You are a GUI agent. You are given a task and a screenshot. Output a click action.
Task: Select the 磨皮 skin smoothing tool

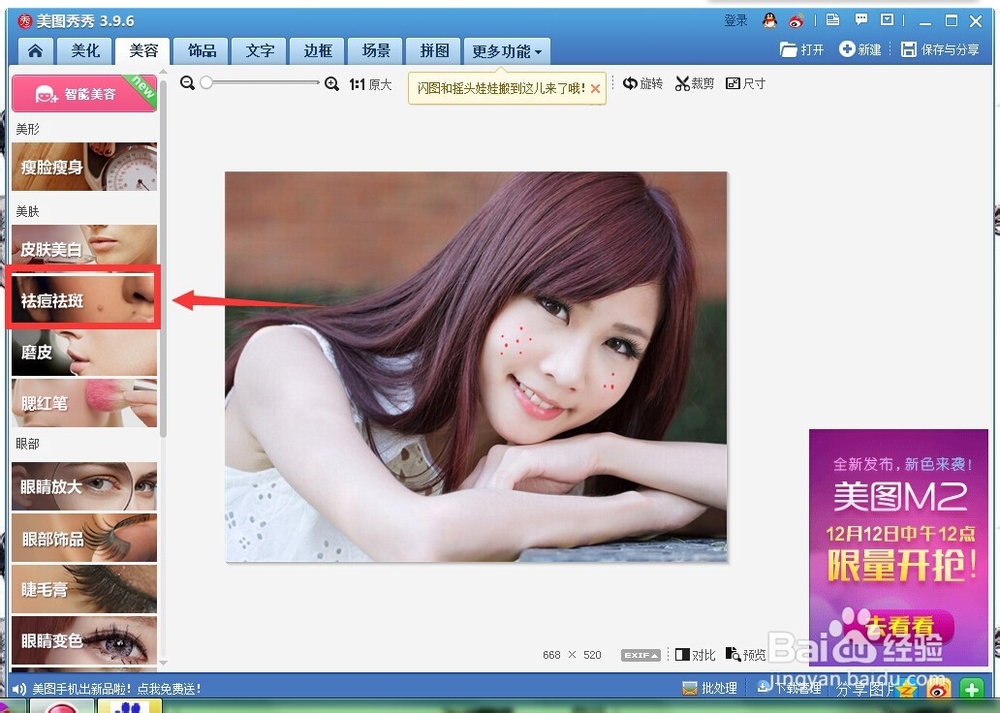pos(84,352)
